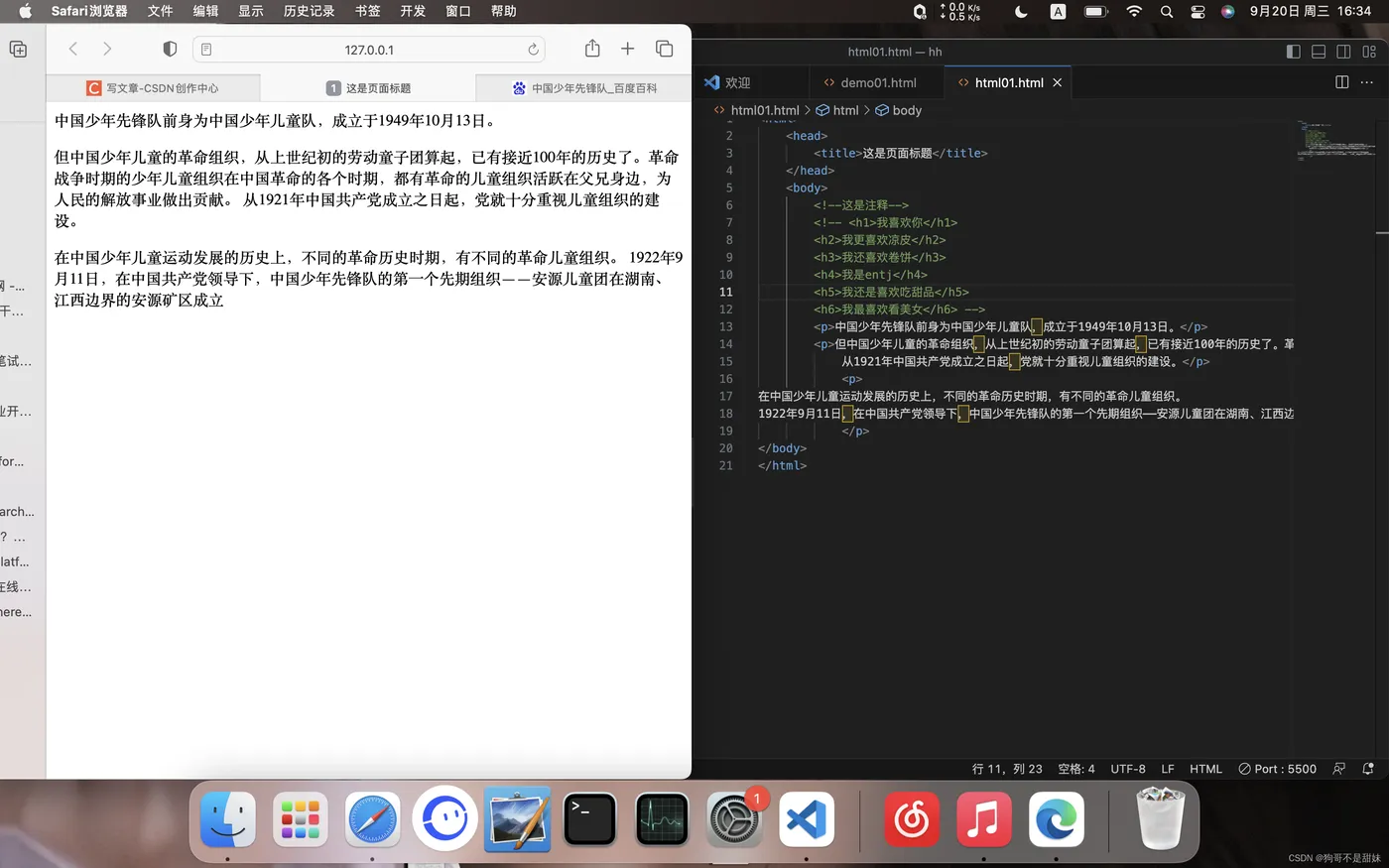This screenshot has width=1389, height=868.
Task: Toggle VS Code secondary side bar
Action: coord(1343,52)
